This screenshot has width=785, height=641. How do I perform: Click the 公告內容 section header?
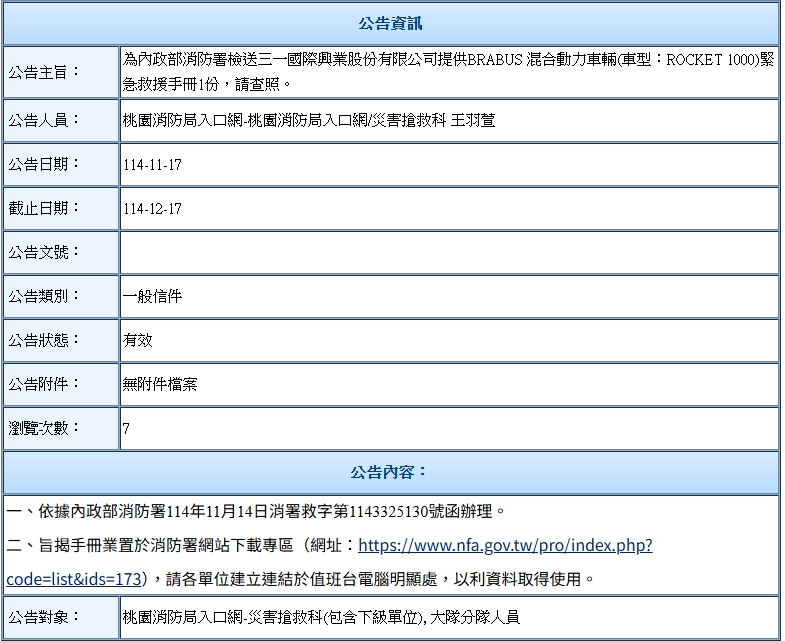coord(391,472)
